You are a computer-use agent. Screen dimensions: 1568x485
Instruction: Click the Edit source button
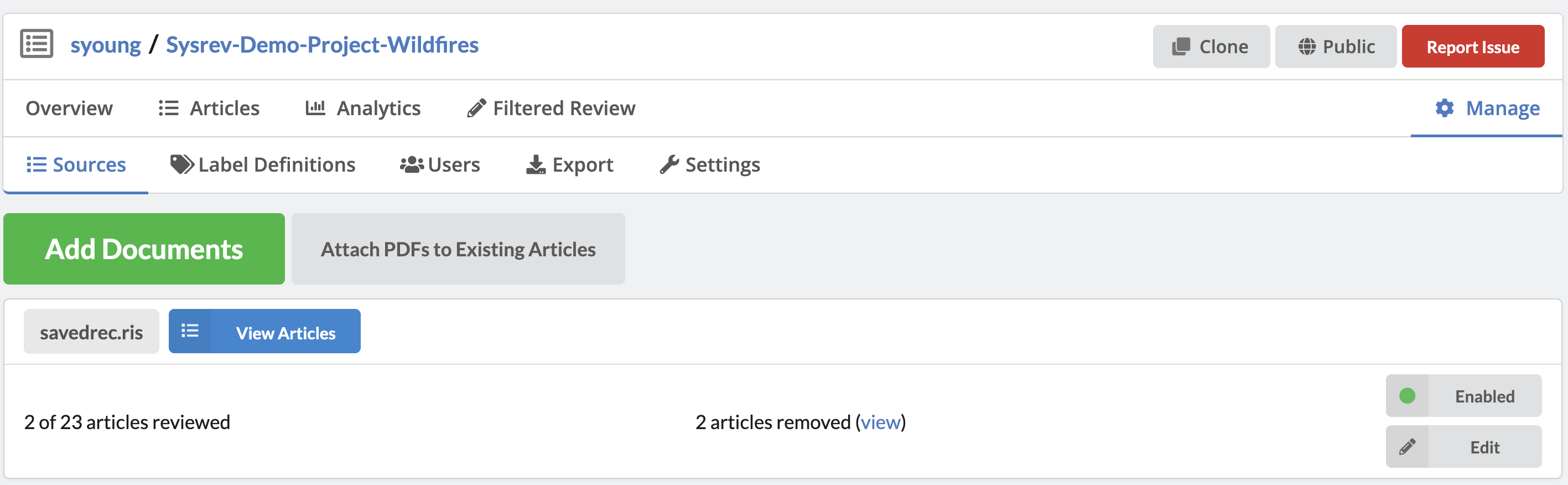point(1463,447)
